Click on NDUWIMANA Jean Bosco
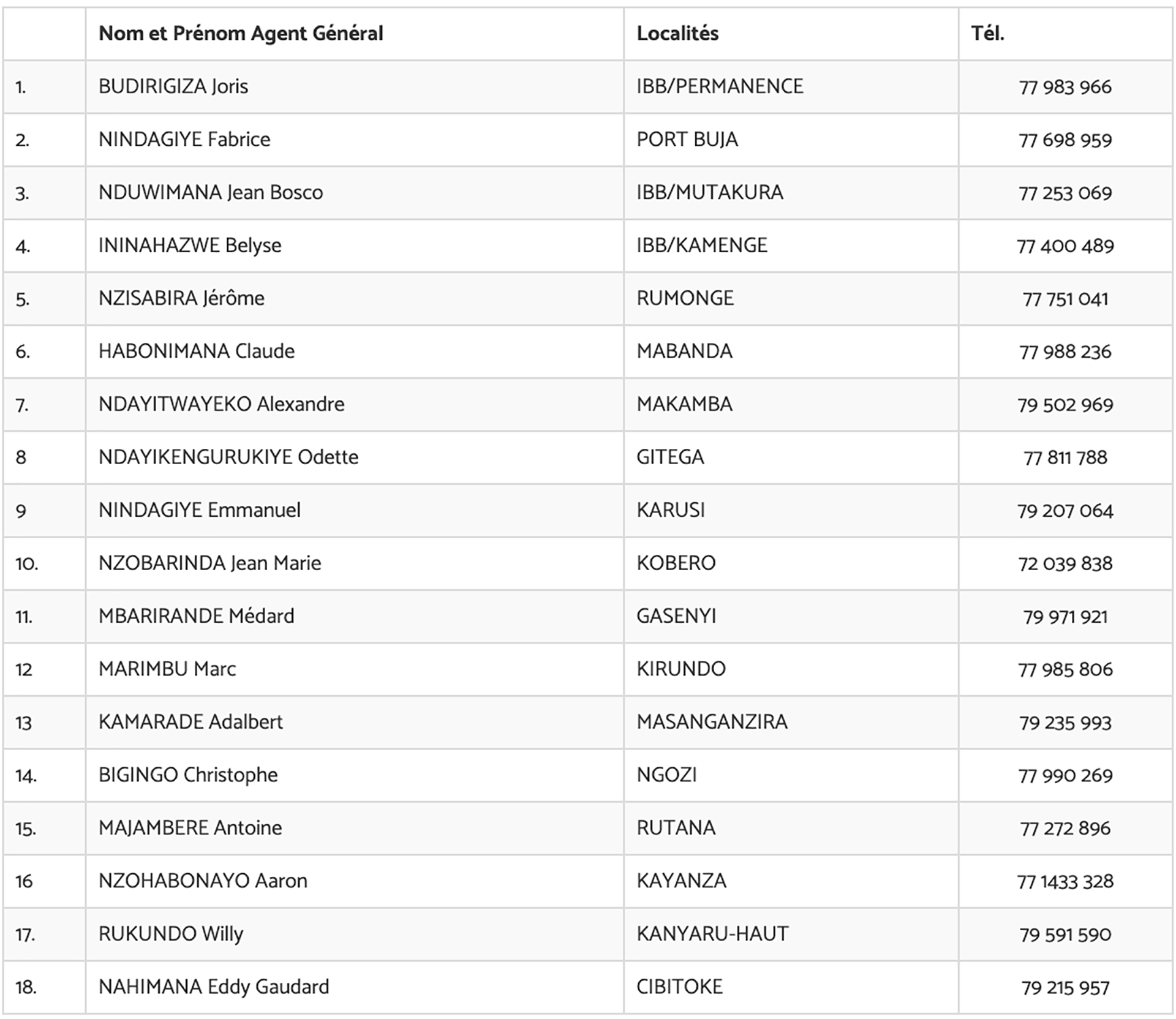 [211, 192]
